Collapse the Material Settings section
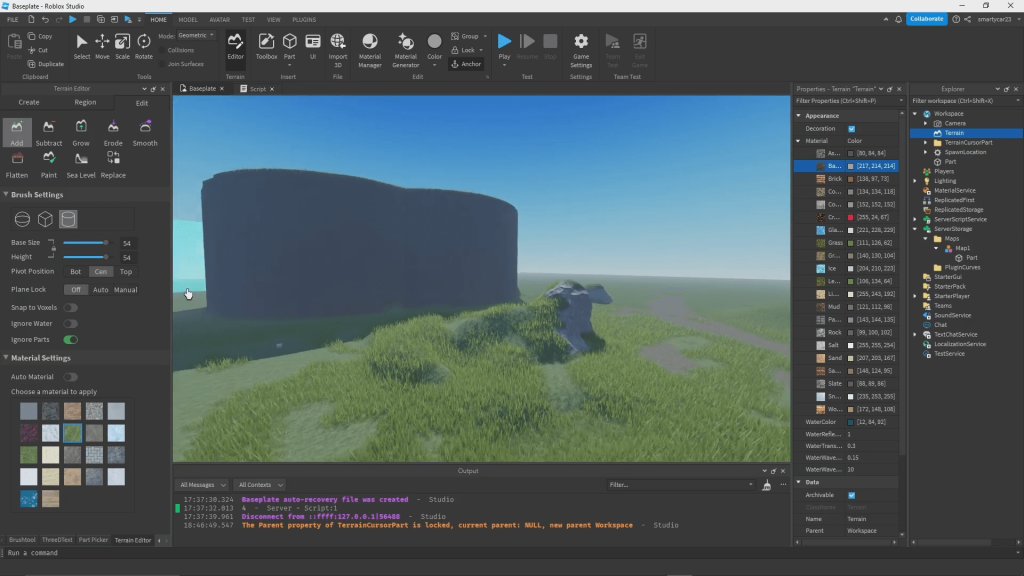Screen dimensions: 1024x576 coord(6,358)
